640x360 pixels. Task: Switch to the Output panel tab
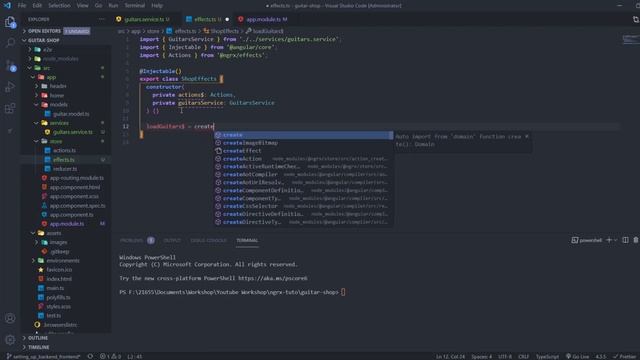(x=172, y=240)
